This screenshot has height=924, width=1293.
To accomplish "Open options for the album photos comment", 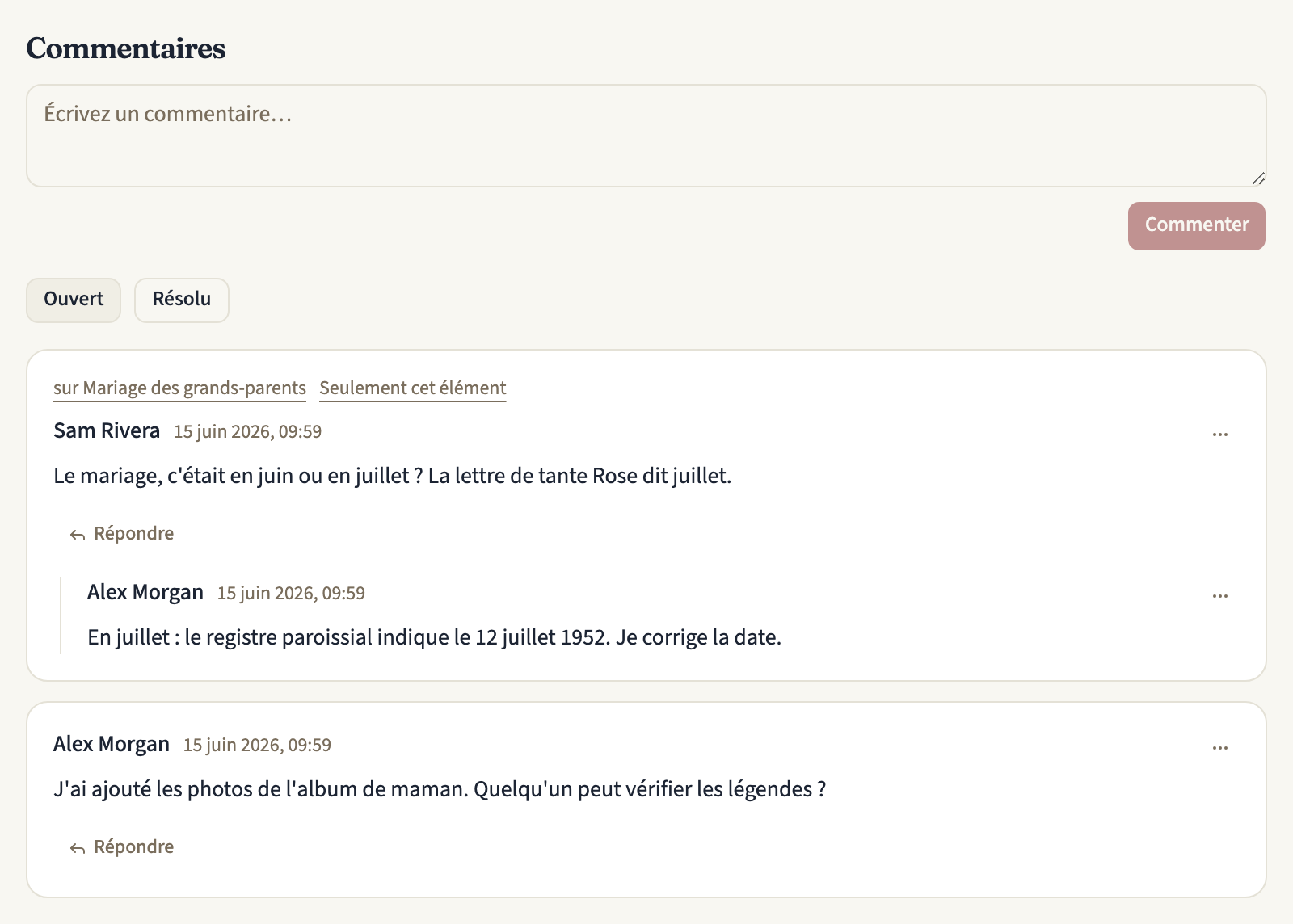I will (x=1219, y=747).
